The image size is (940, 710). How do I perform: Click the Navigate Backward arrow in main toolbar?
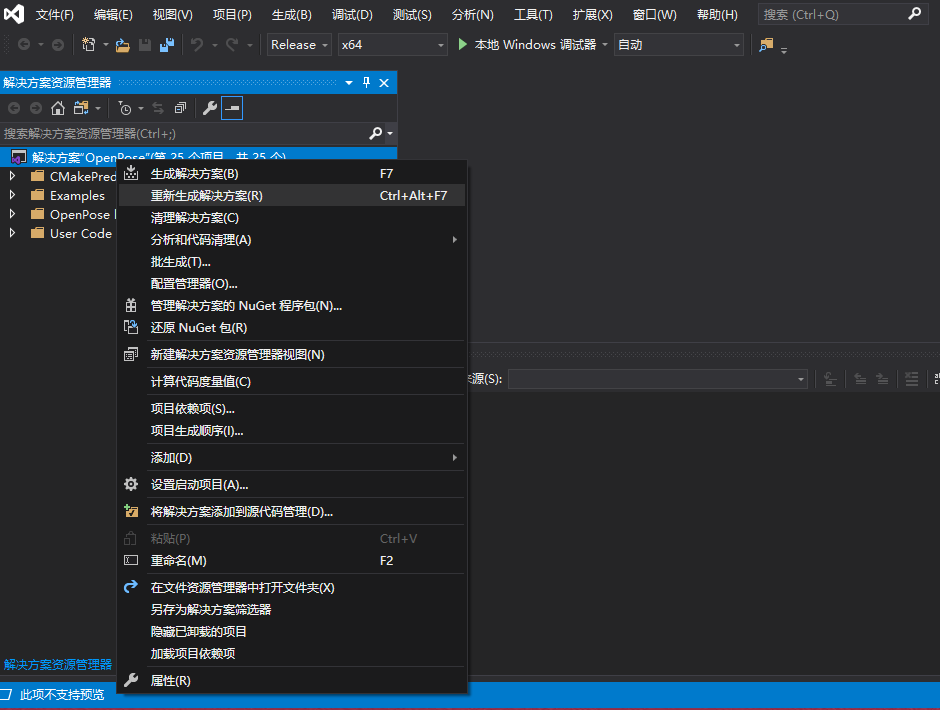click(24, 45)
